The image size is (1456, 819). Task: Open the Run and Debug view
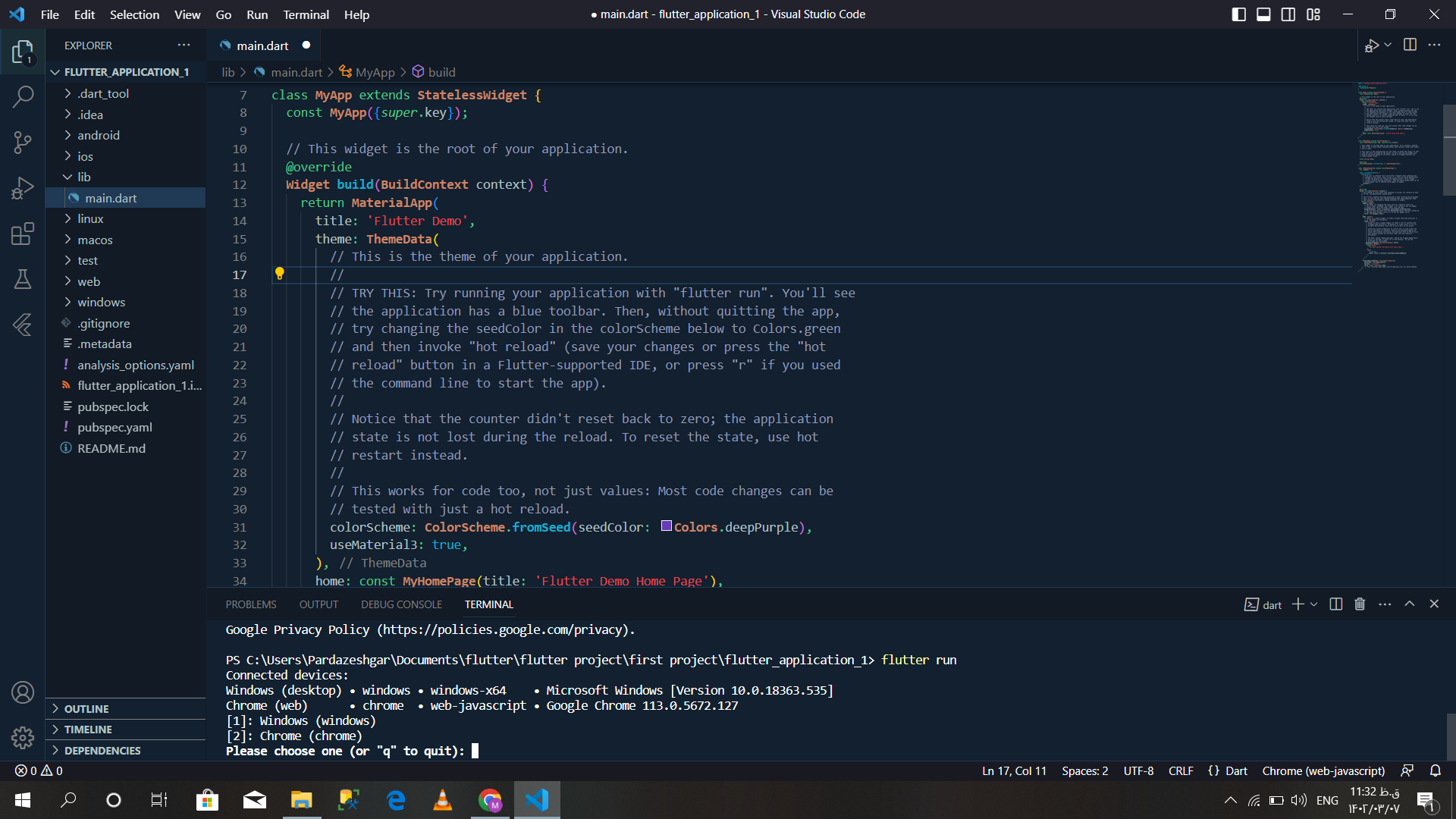click(x=23, y=187)
